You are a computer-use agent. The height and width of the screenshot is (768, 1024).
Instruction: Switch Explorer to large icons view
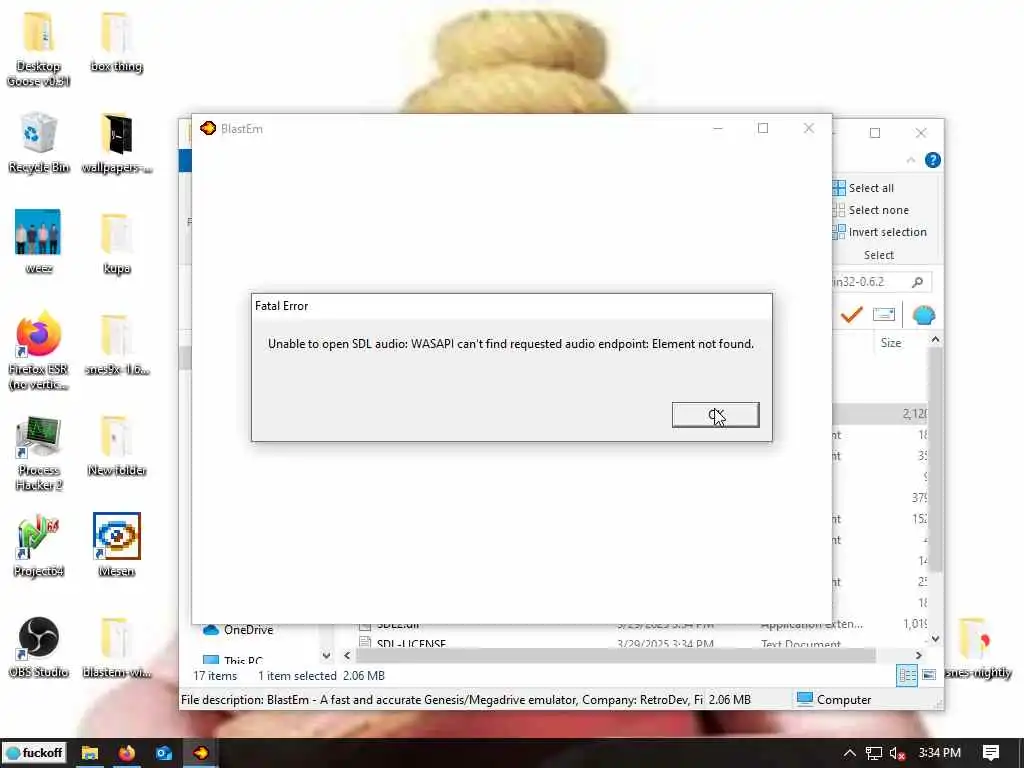click(x=928, y=675)
